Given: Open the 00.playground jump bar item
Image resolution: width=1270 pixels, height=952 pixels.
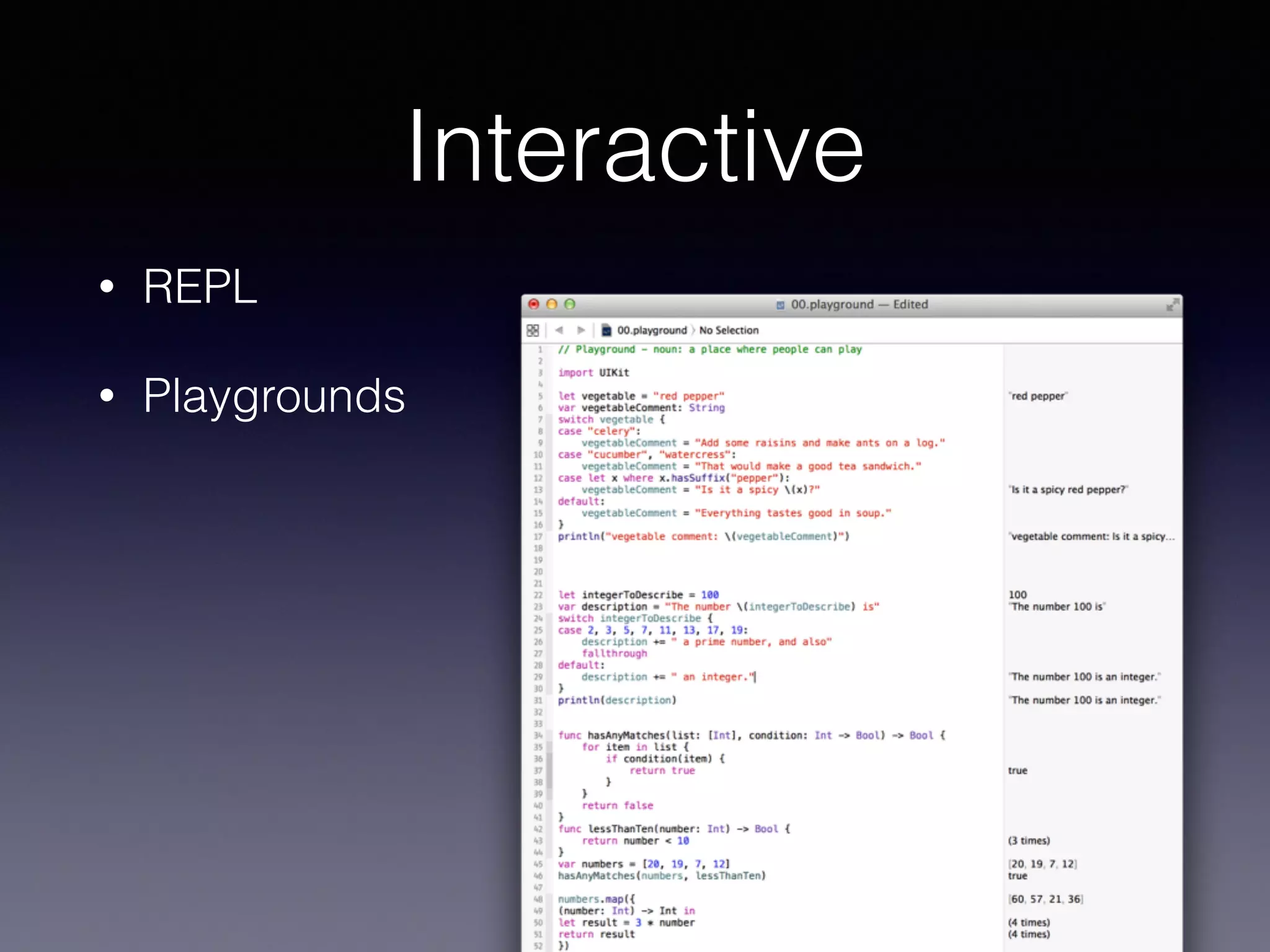Looking at the screenshot, I should 652,330.
